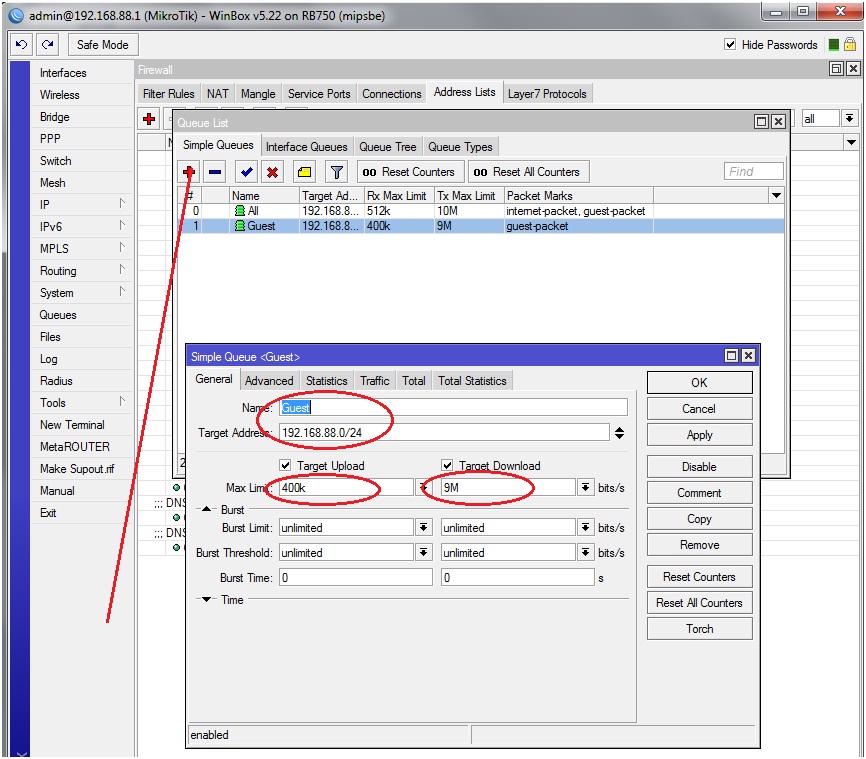
Task: Click the Name input field
Action: coord(452,407)
